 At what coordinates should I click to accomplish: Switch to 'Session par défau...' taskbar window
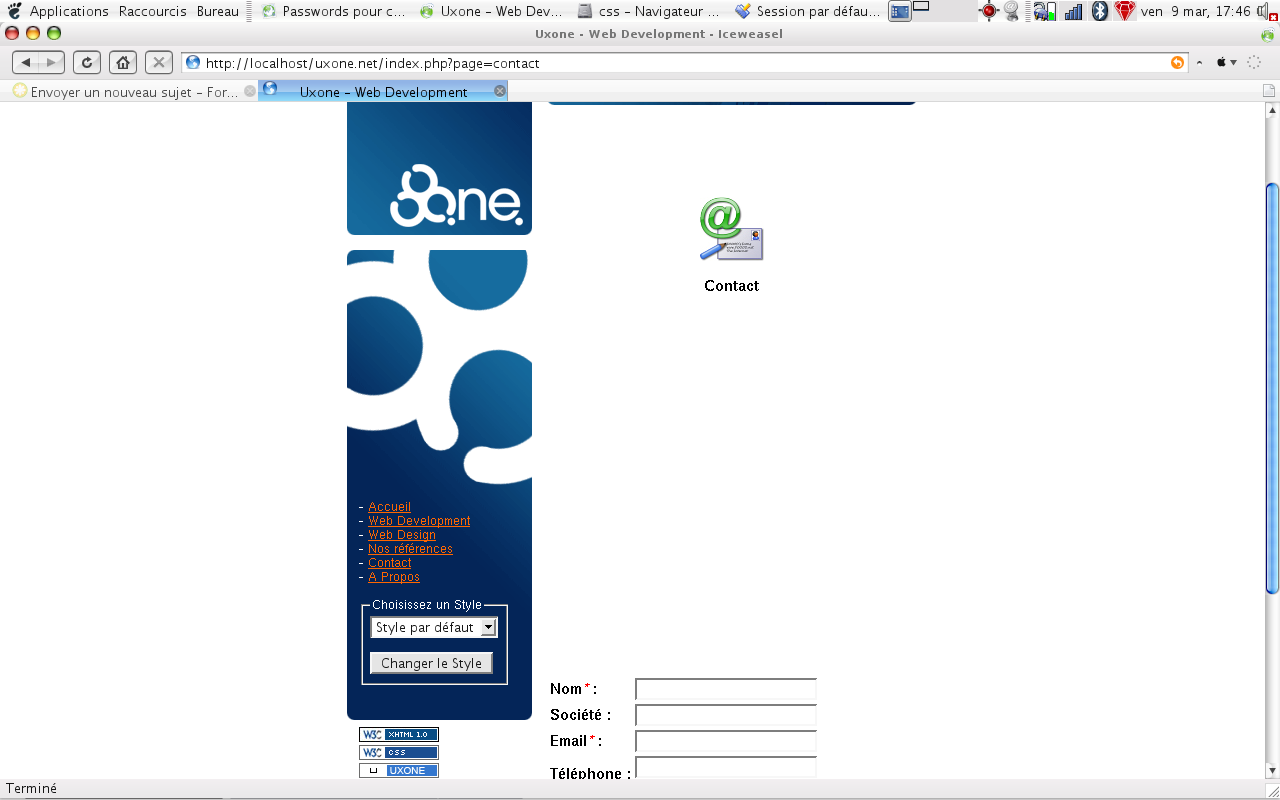tap(809, 11)
